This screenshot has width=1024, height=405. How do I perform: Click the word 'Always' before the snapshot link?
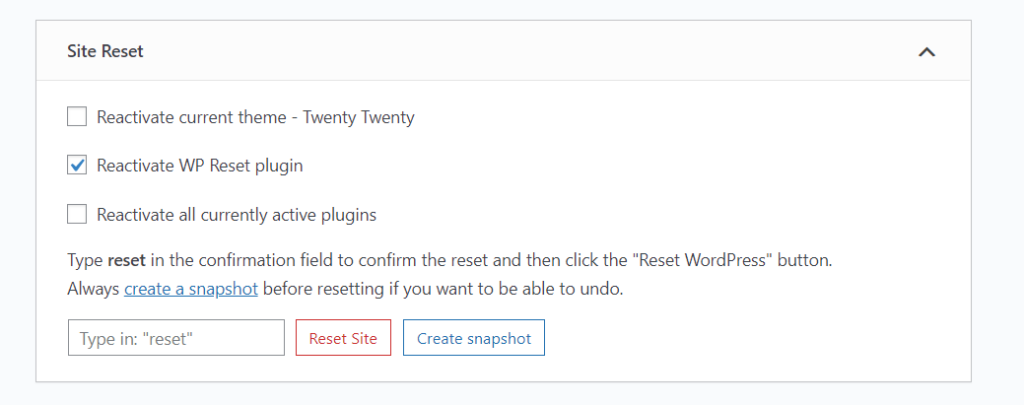(x=93, y=289)
